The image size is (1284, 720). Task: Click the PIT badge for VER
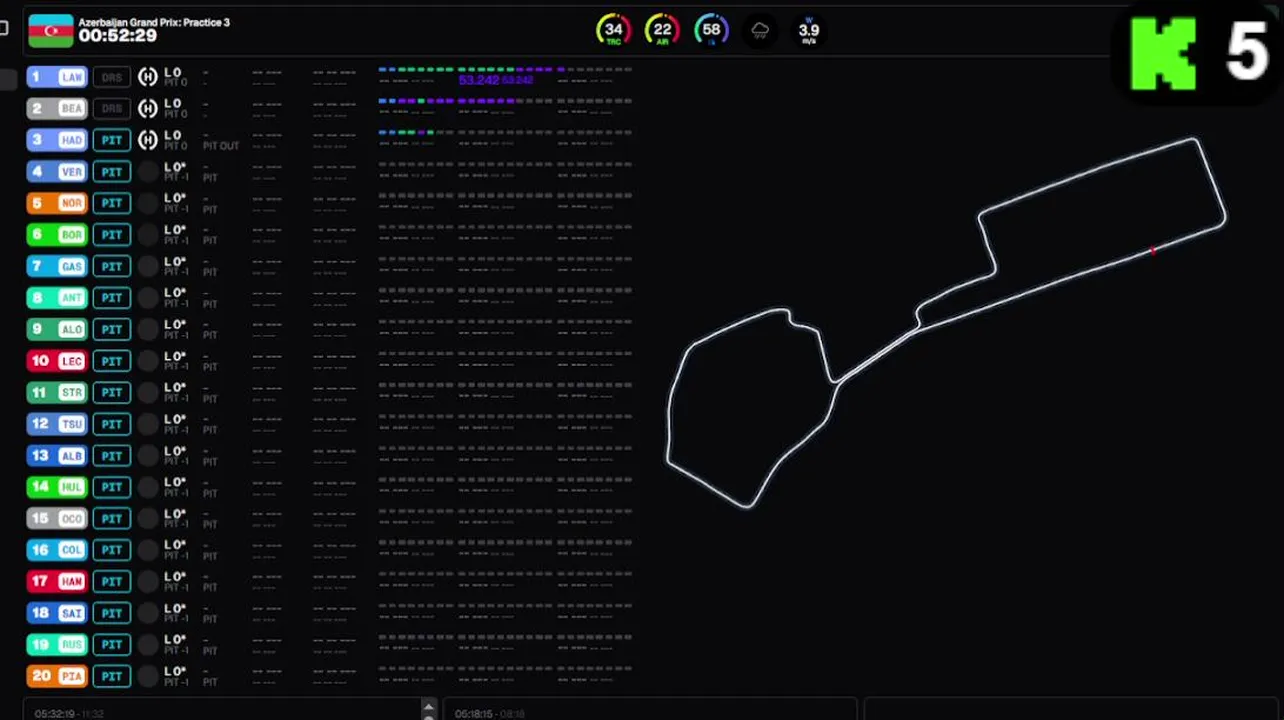click(112, 172)
